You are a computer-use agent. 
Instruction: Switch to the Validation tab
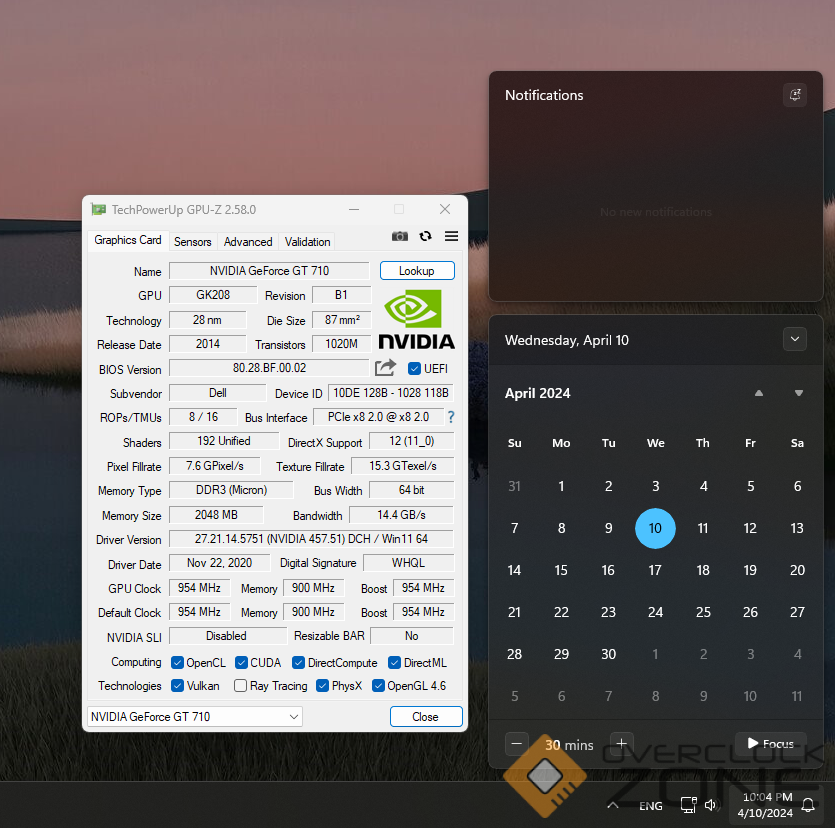[307, 242]
